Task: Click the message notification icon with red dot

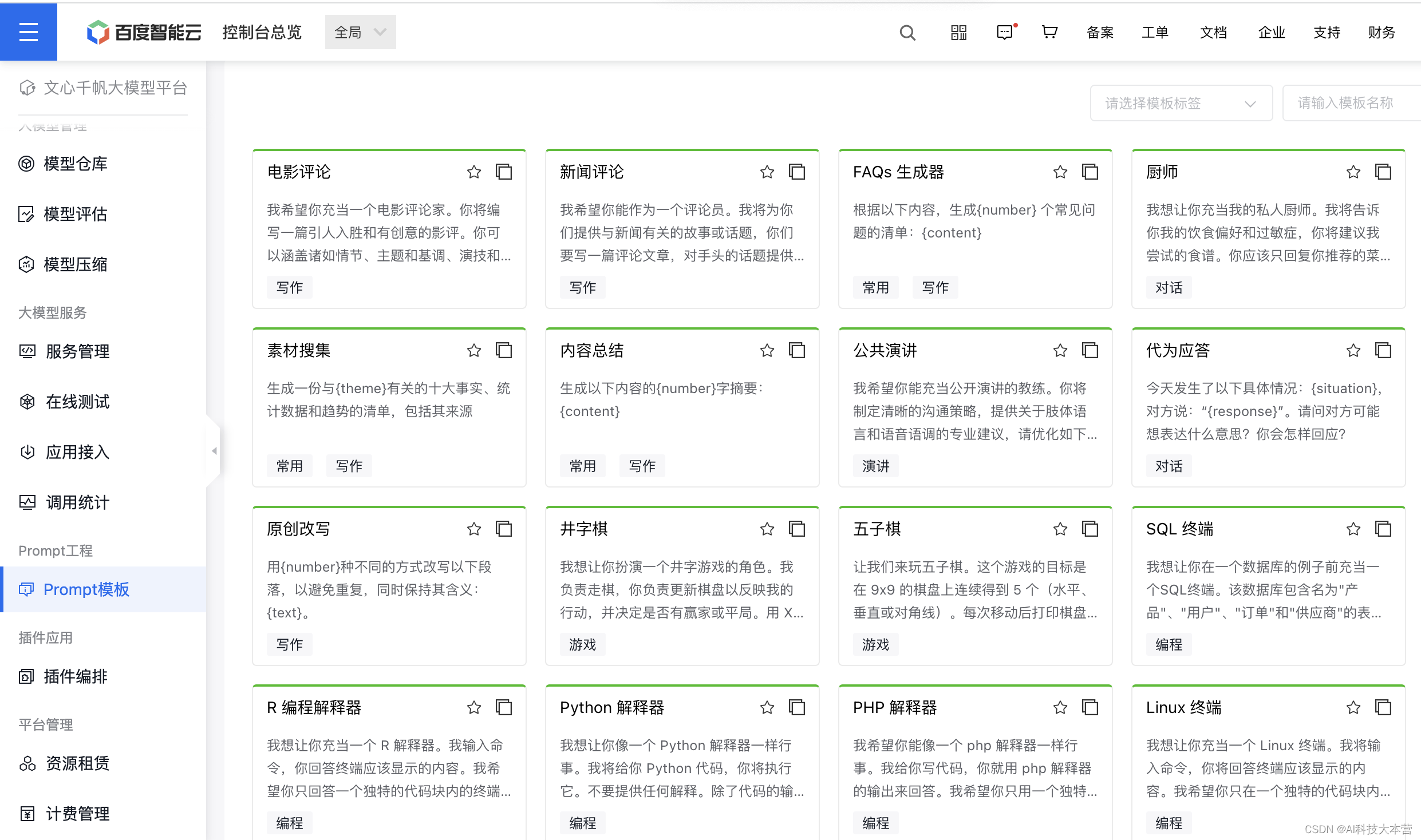Action: (1006, 33)
